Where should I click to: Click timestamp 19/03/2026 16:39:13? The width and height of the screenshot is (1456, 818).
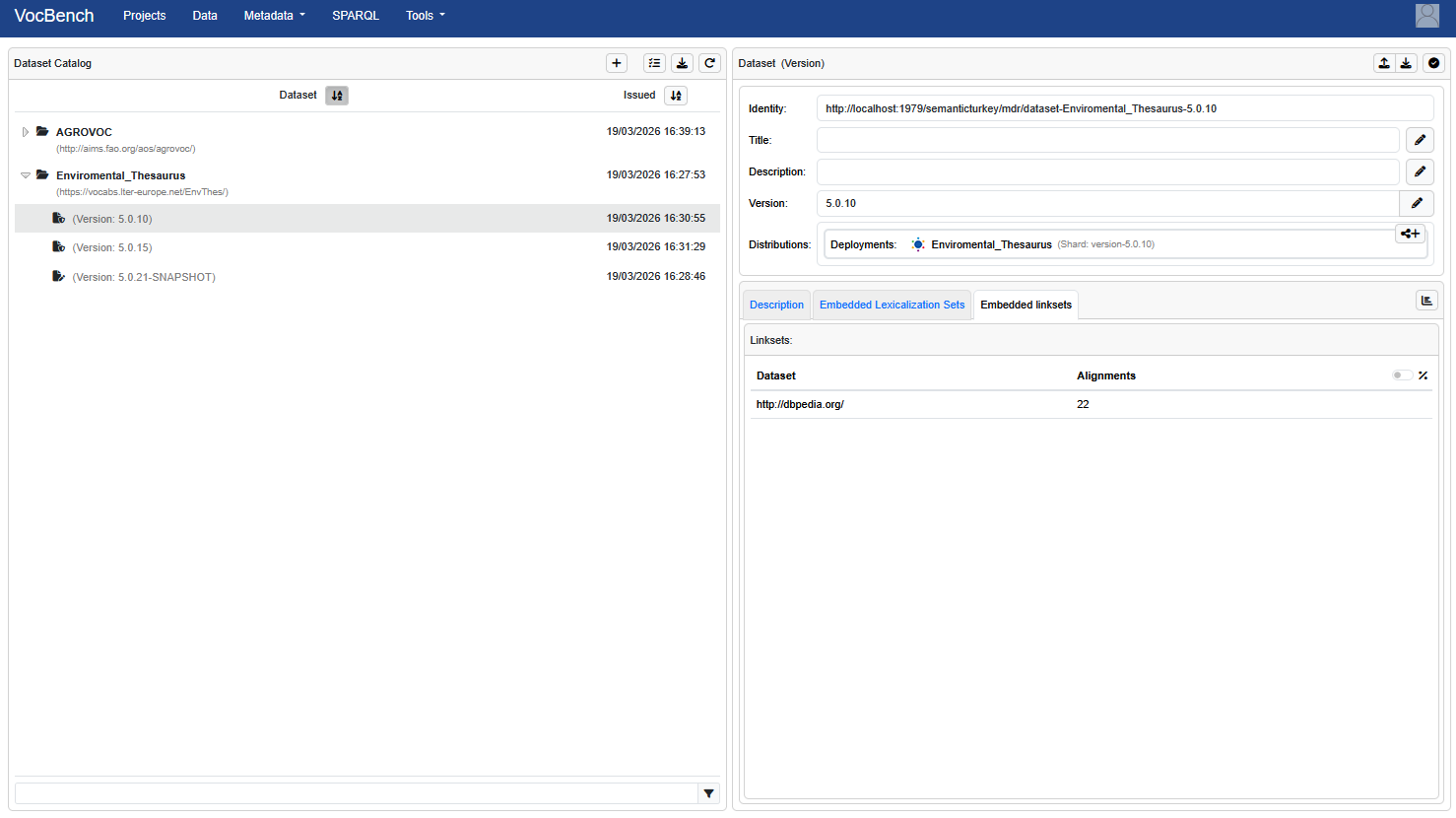(x=656, y=131)
